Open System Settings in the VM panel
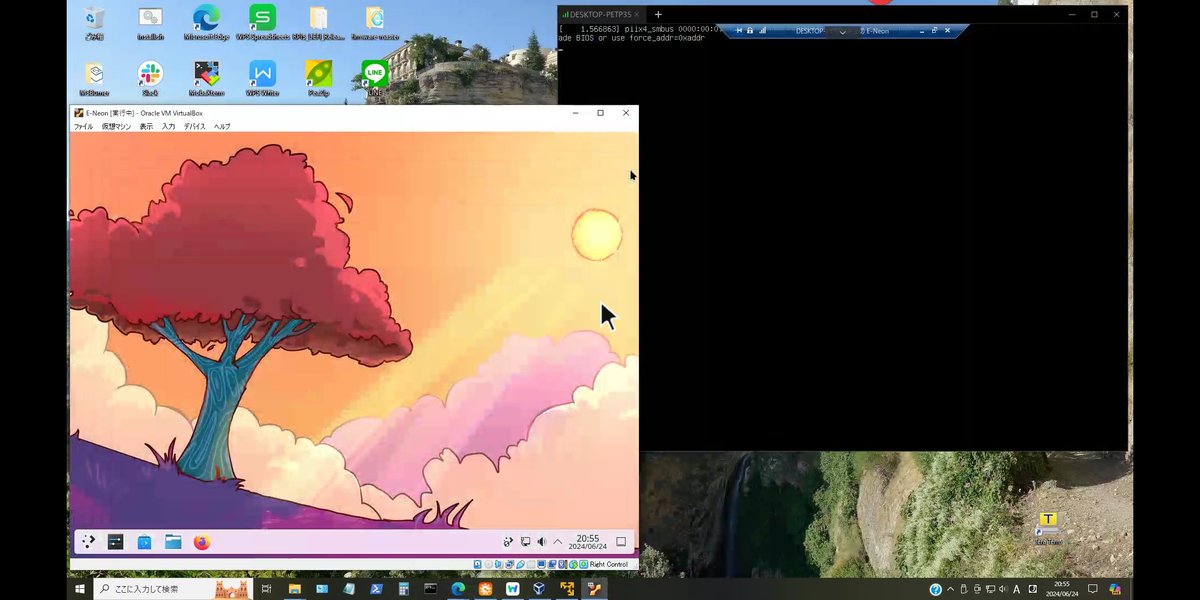This screenshot has height=600, width=1200. (x=116, y=542)
